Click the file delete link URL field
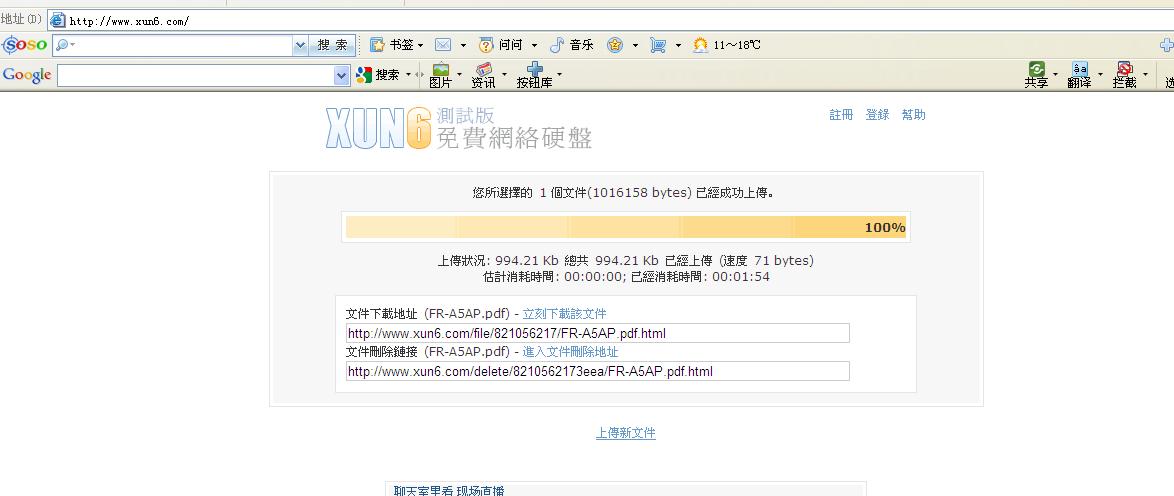The image size is (1174, 496). tap(597, 371)
